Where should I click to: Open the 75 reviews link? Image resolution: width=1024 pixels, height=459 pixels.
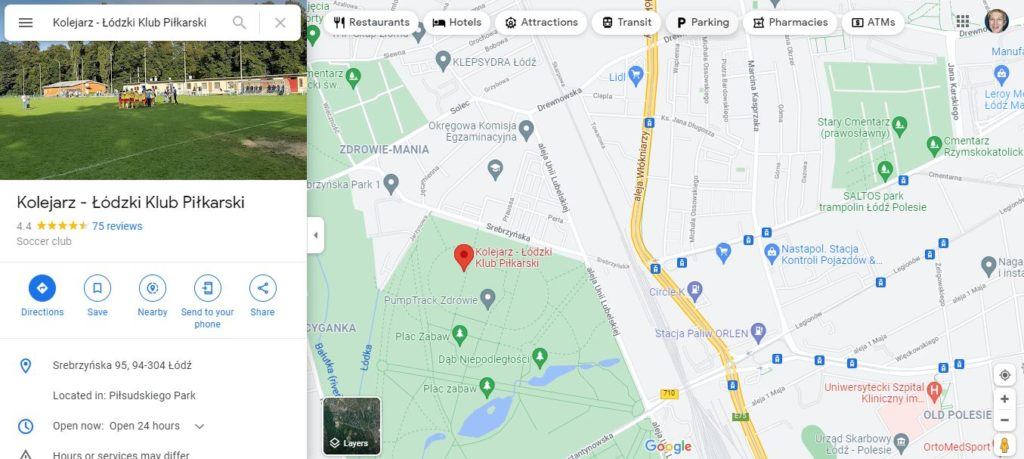coord(117,227)
